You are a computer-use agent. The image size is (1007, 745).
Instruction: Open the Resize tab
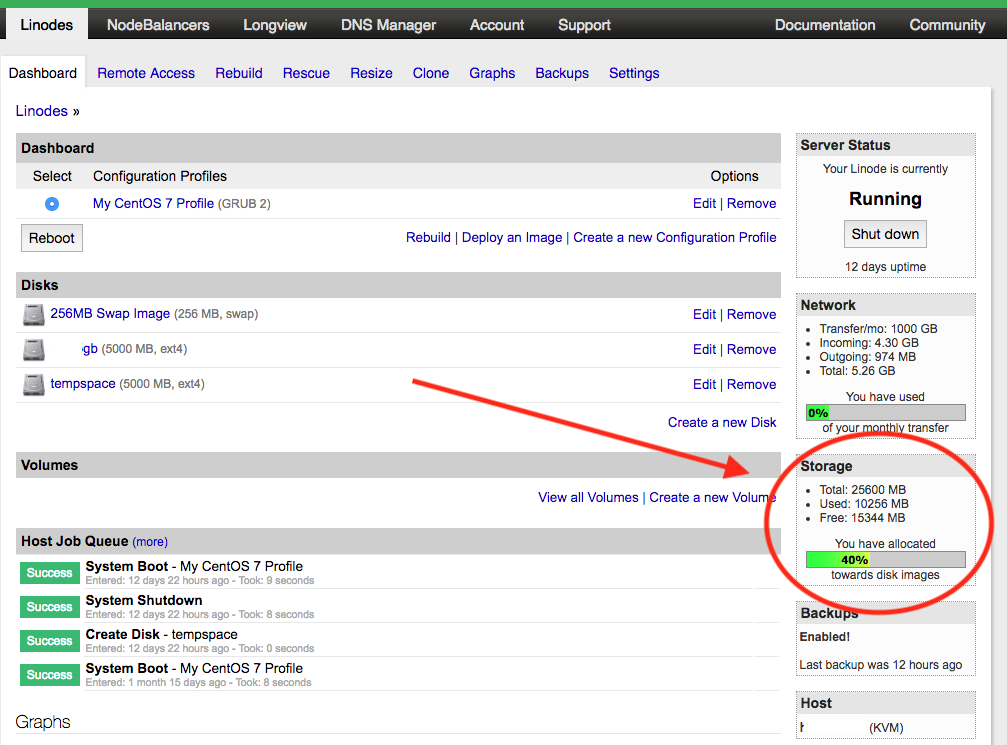tap(371, 73)
